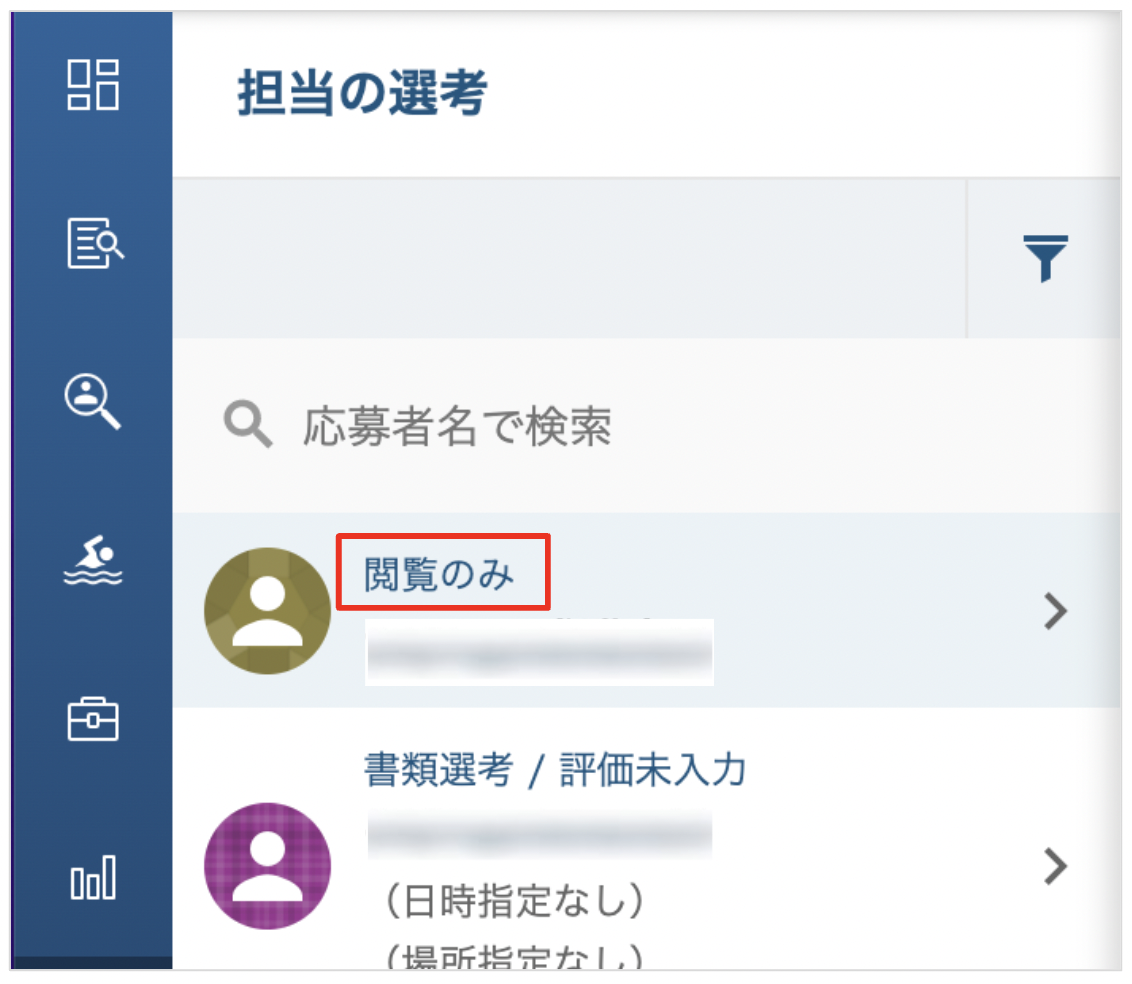This screenshot has width=1132, height=984.
Task: Click the 応募者名で検索 search field
Action: pyautogui.click(x=646, y=425)
